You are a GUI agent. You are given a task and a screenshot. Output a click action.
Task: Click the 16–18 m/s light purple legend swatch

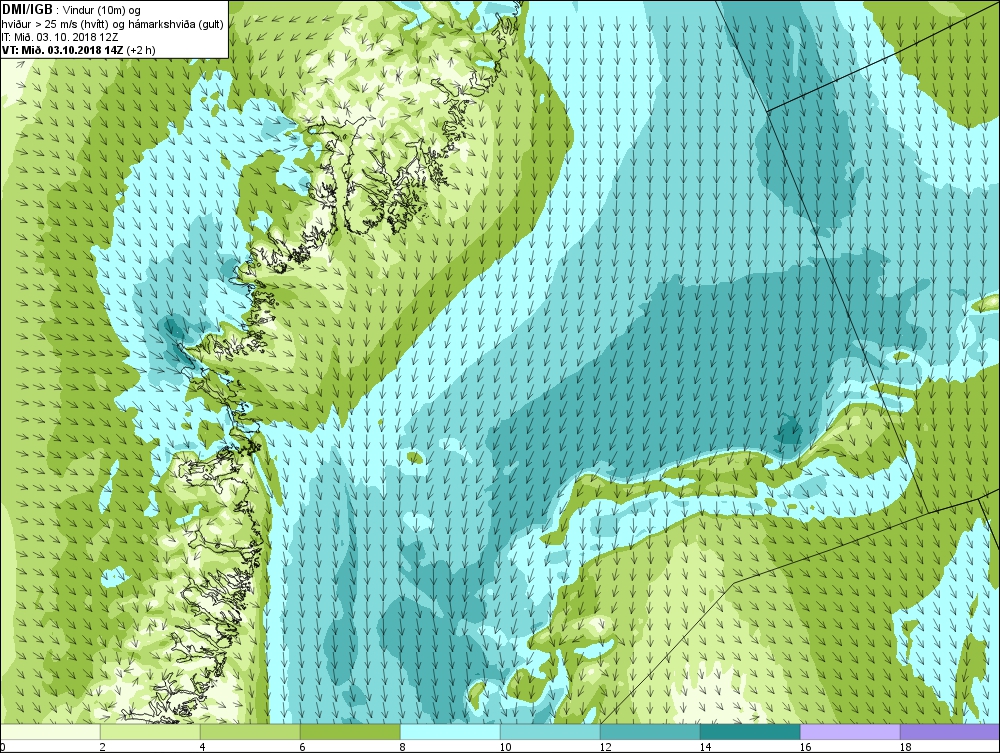click(x=850, y=731)
